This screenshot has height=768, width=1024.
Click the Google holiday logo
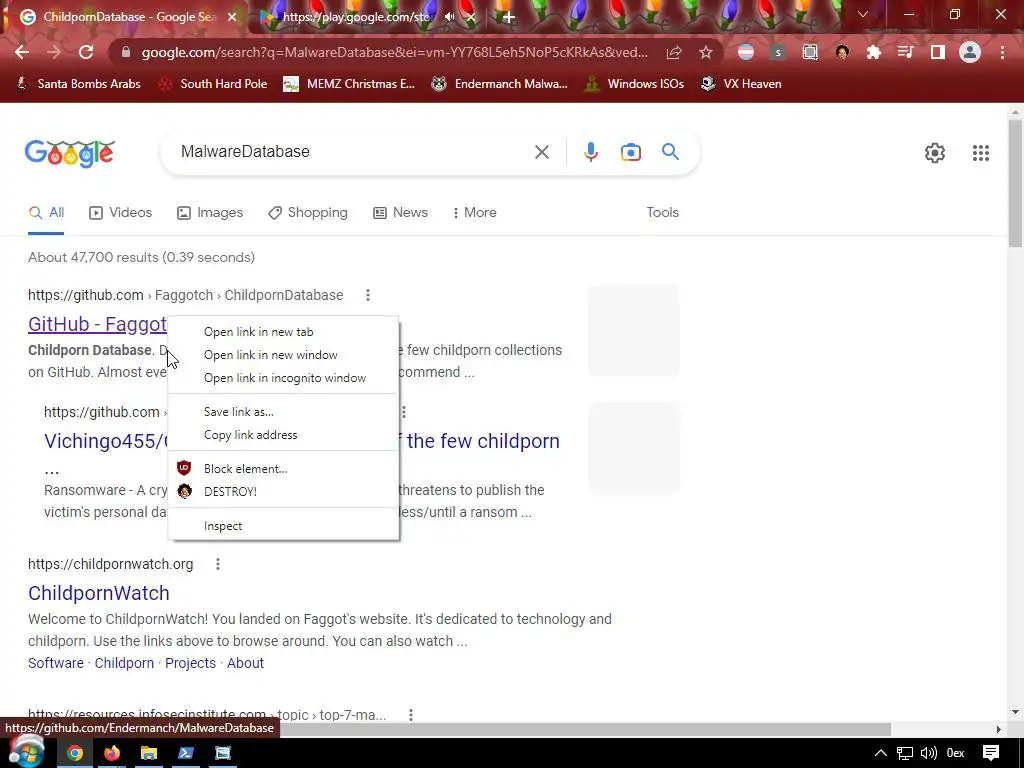(70, 153)
